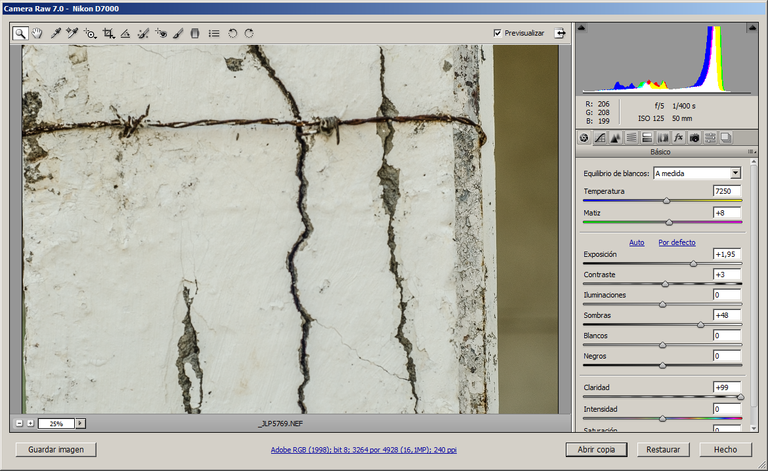The height and width of the screenshot is (471, 768).
Task: Open the HSL / Grayscale panel tab
Action: 631,138
